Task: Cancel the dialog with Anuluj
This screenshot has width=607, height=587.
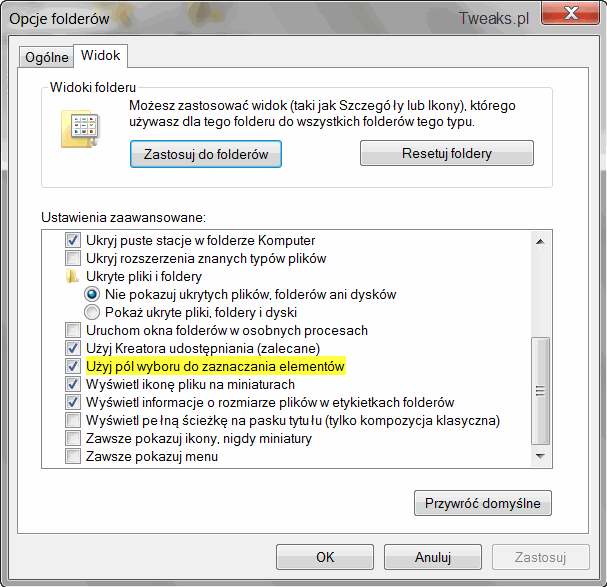Action: [x=433, y=557]
